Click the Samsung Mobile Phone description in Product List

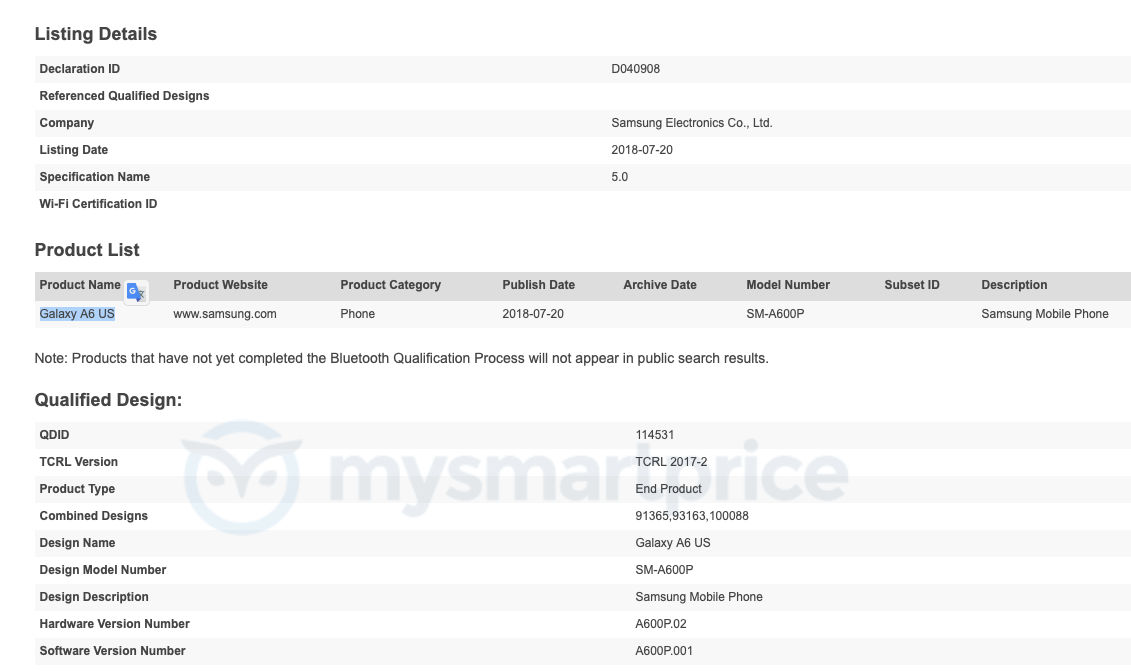(1045, 314)
